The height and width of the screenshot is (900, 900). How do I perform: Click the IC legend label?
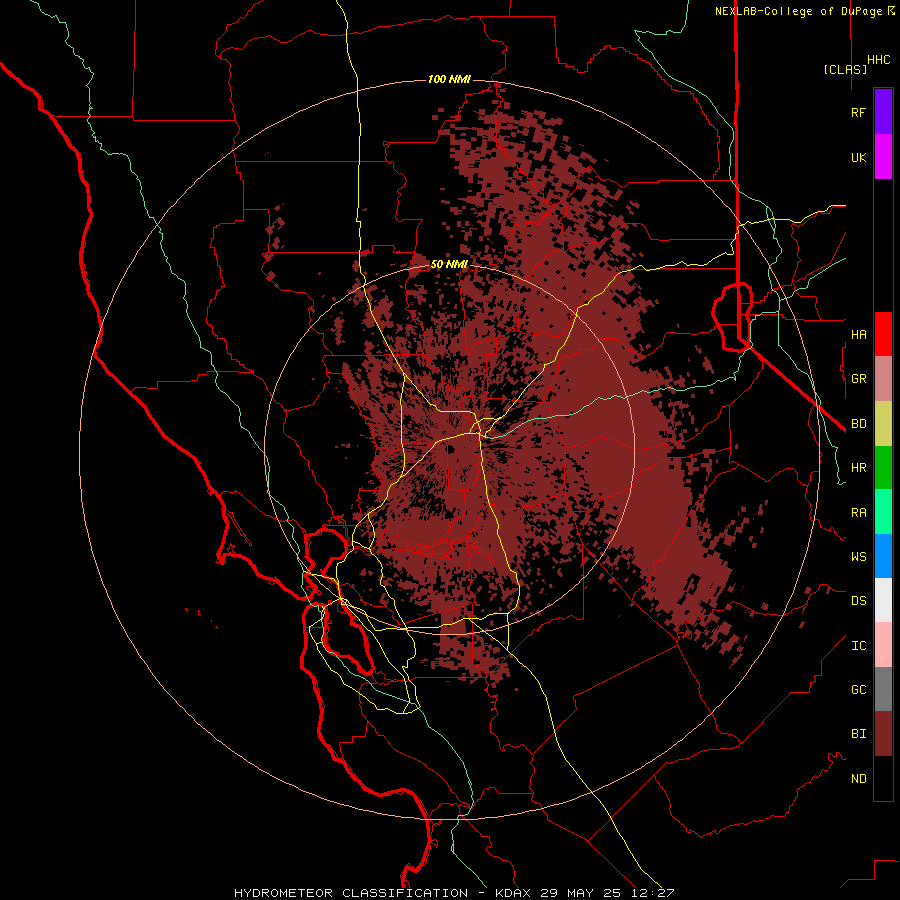click(x=858, y=646)
